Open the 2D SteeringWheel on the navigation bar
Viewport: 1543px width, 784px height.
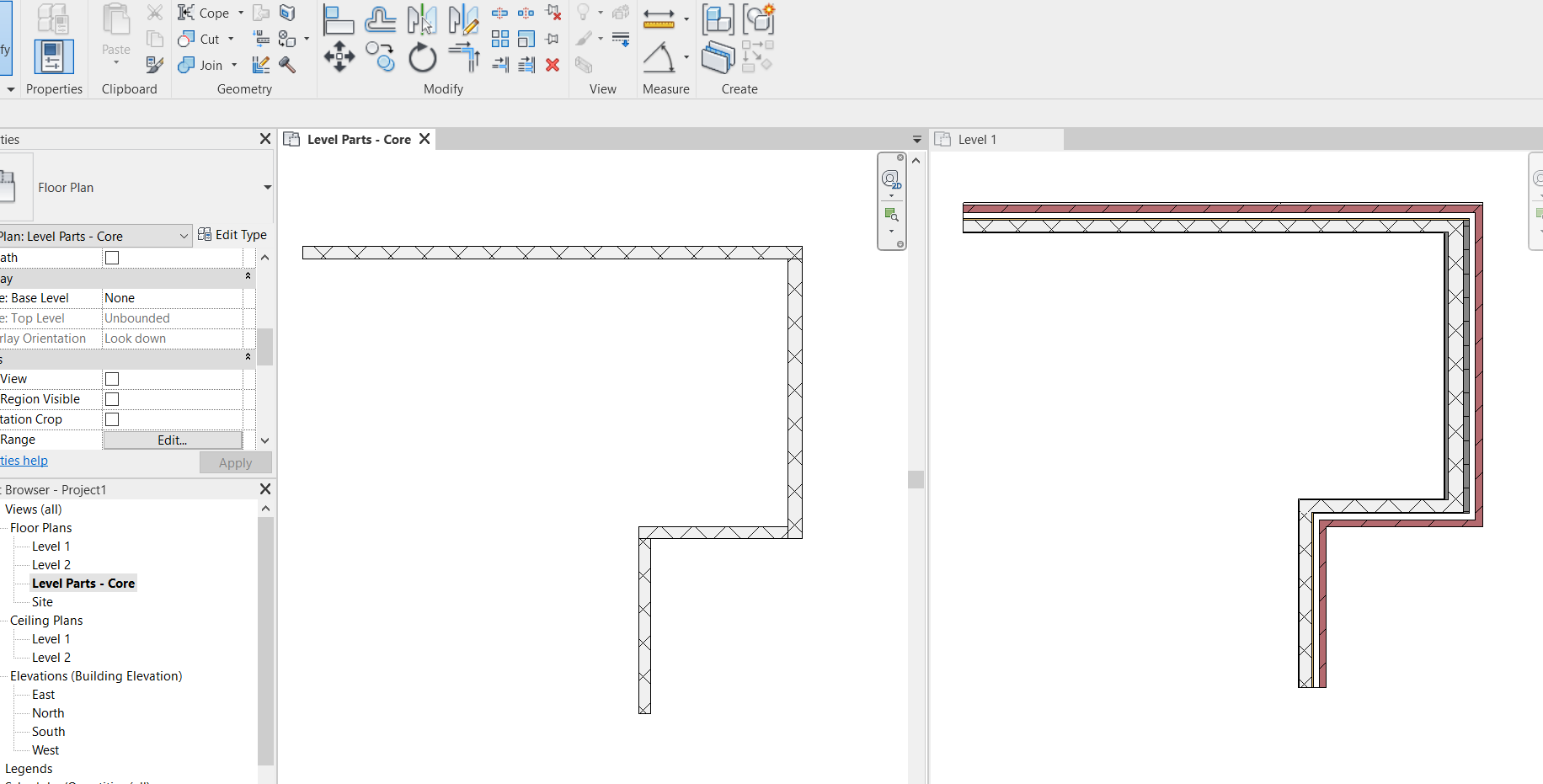pyautogui.click(x=890, y=179)
